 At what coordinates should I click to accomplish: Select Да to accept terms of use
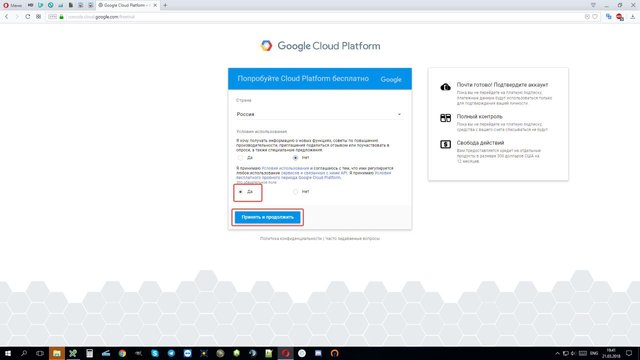(240, 191)
